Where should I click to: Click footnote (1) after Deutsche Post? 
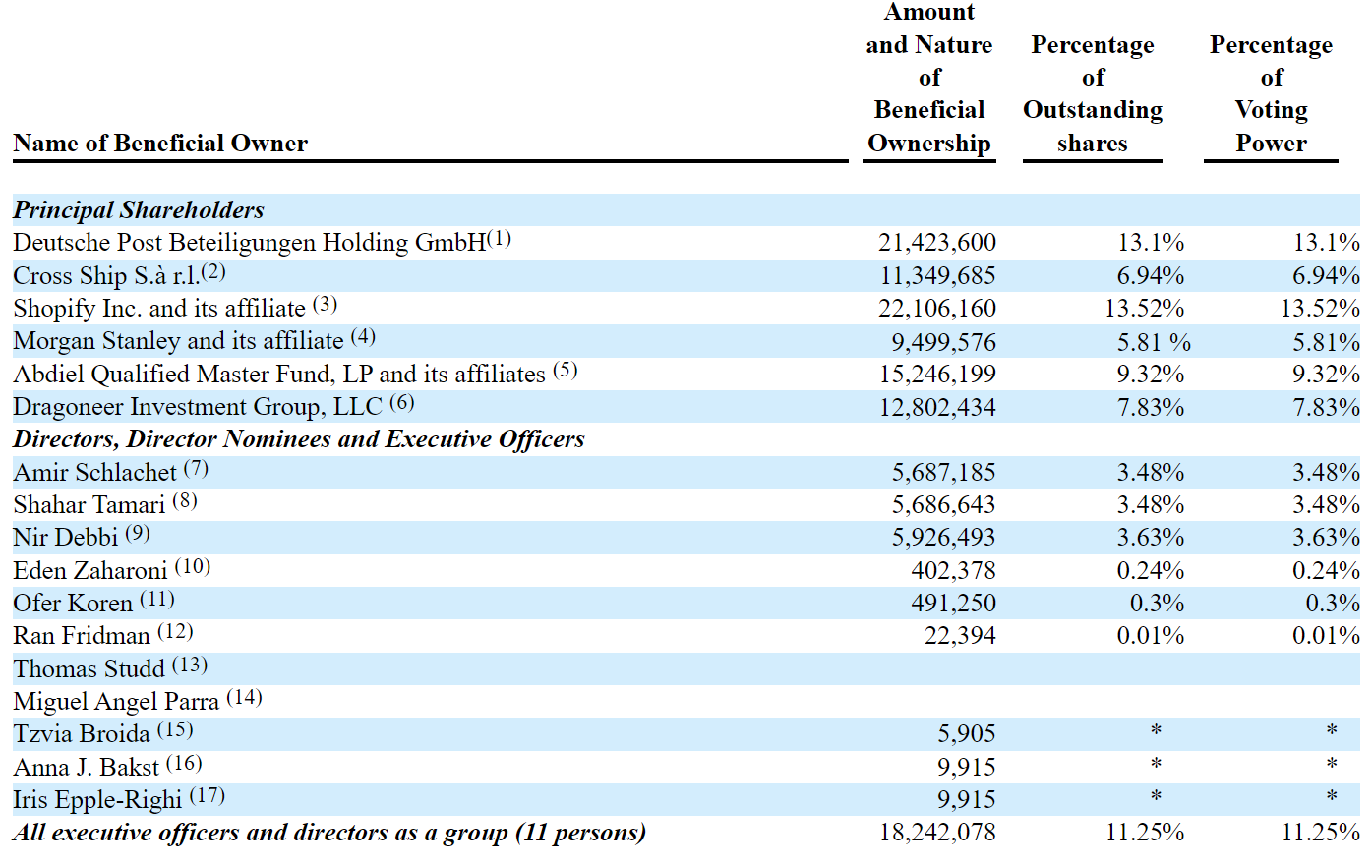500,239
